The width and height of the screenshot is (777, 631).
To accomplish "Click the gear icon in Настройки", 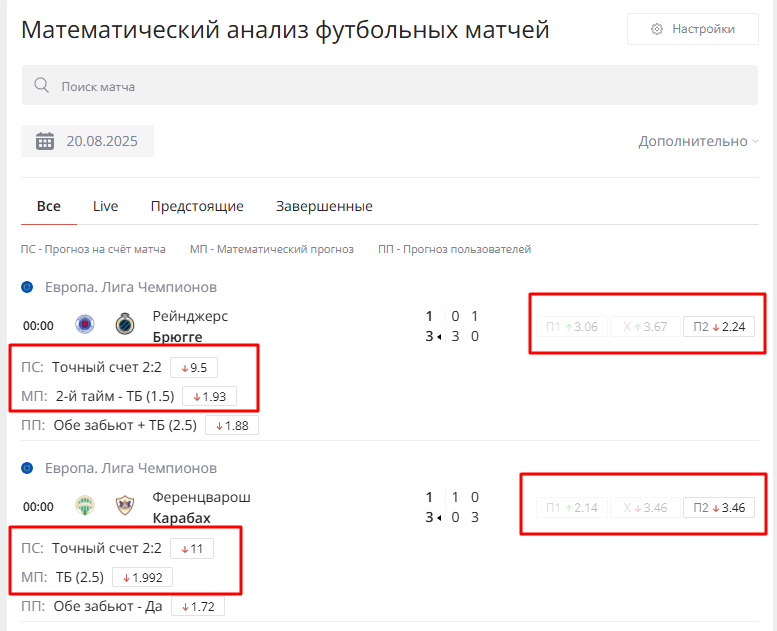I will [x=657, y=29].
